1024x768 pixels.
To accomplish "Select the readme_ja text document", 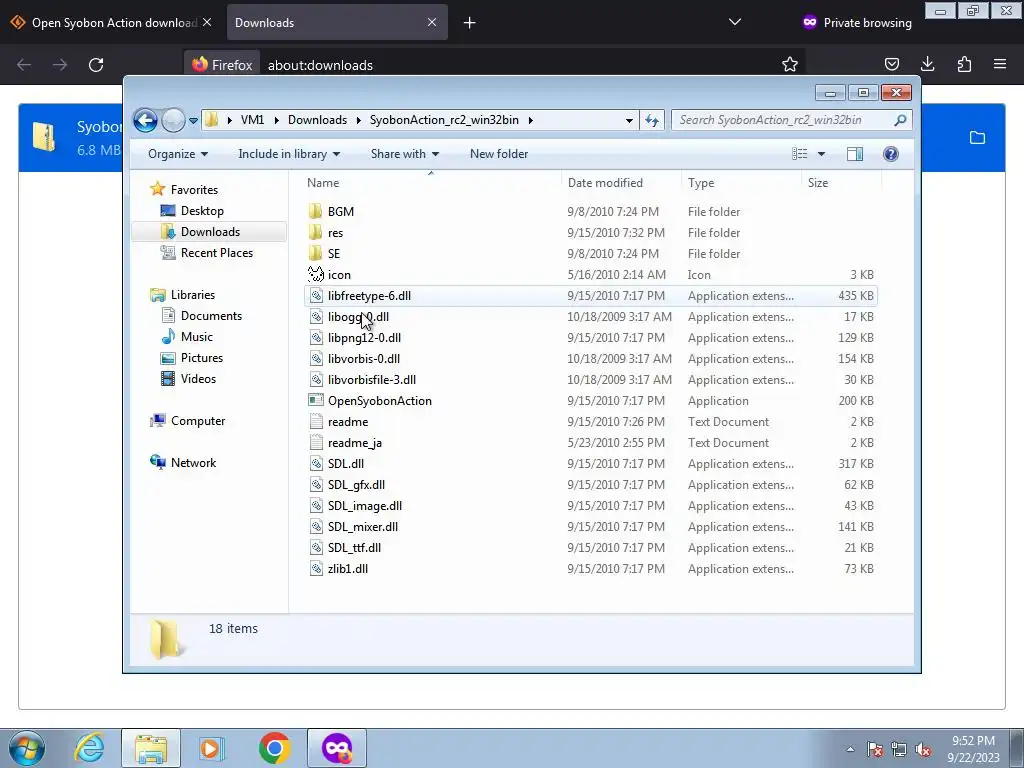I will 355,443.
